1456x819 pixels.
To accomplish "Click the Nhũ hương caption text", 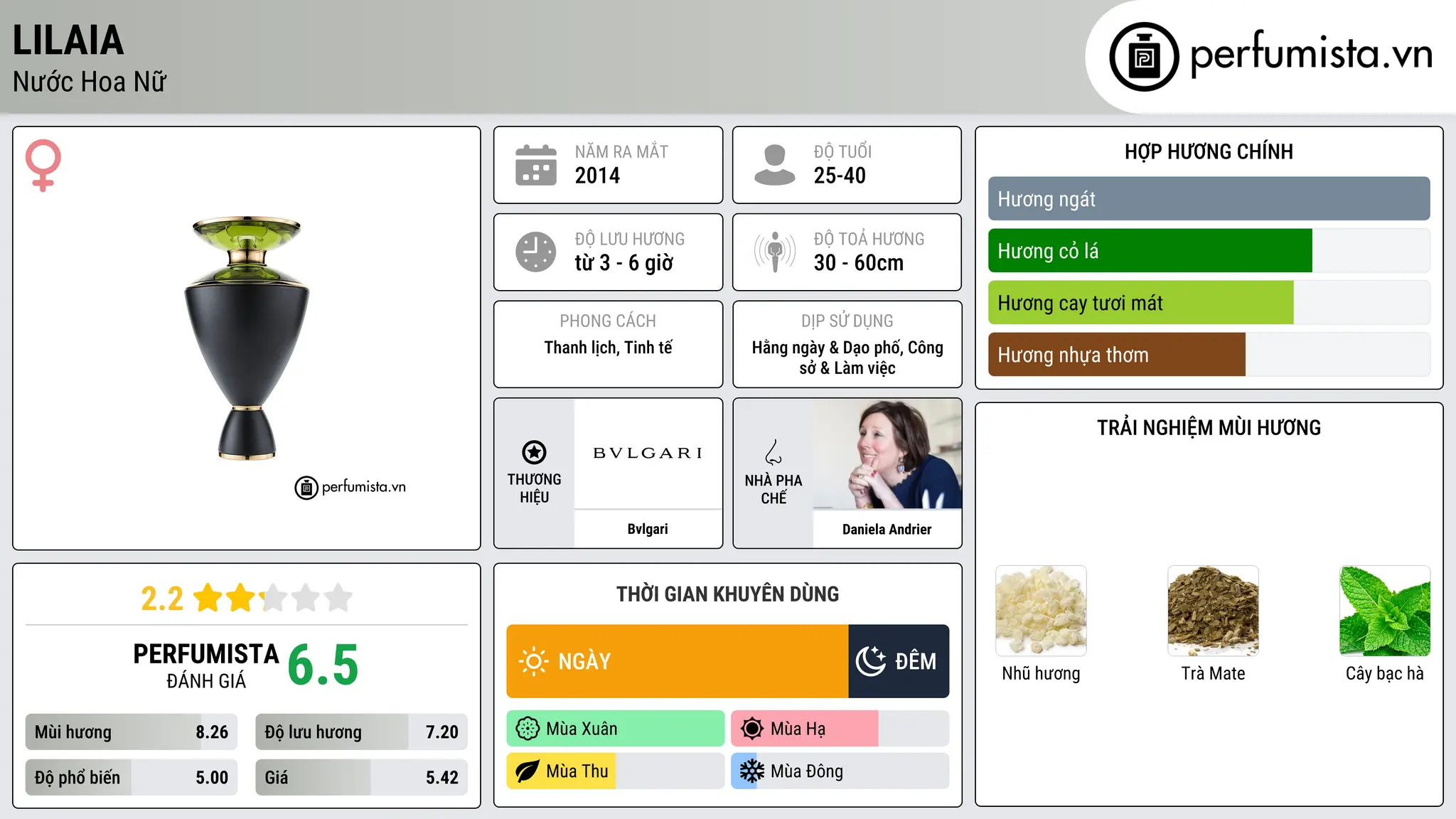I will pyautogui.click(x=1041, y=673).
